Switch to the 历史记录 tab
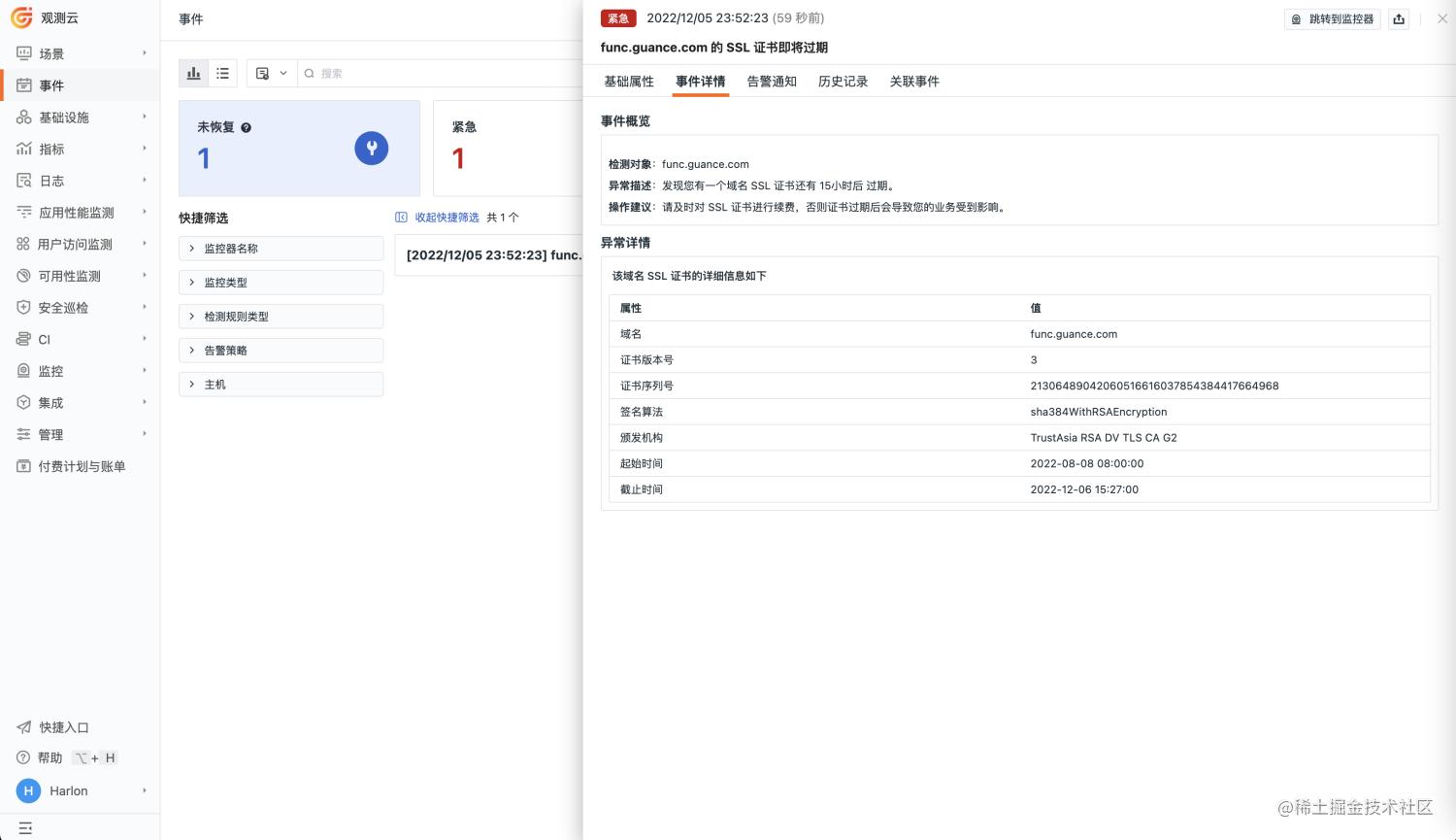 [843, 82]
